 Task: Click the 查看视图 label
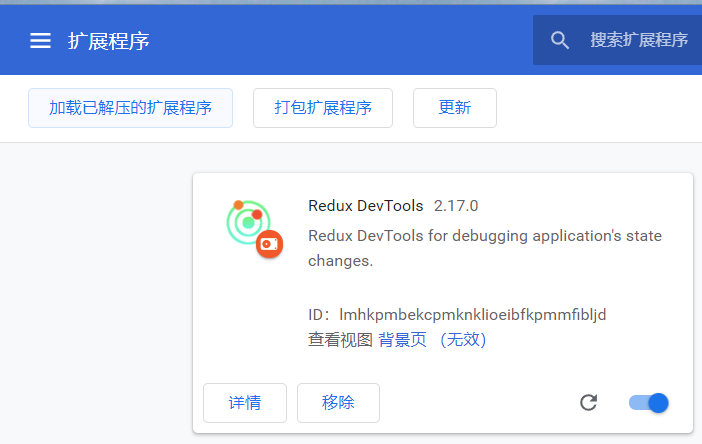340,340
